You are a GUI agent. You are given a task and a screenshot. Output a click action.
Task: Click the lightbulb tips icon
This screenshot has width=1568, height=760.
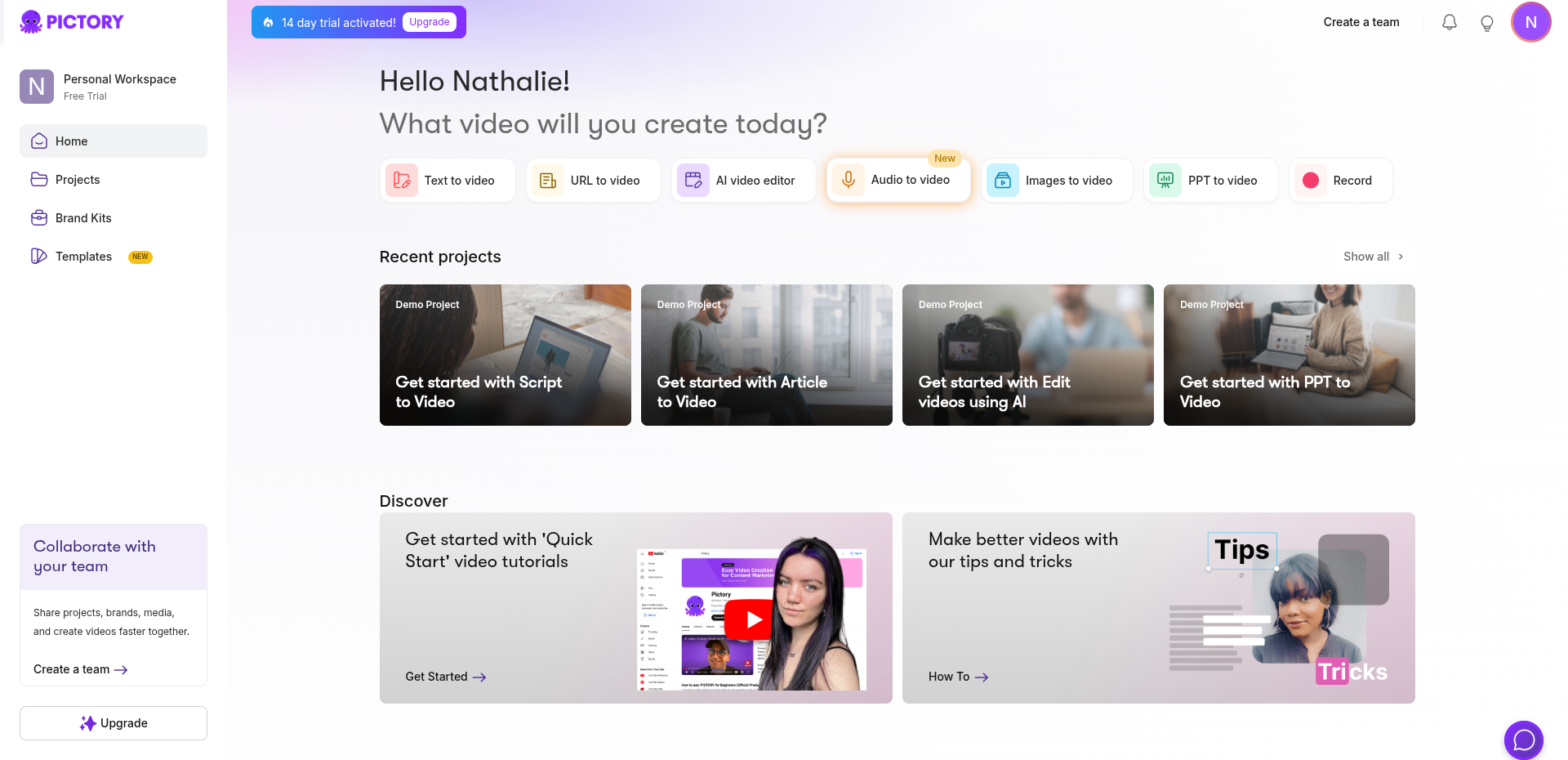(x=1486, y=23)
